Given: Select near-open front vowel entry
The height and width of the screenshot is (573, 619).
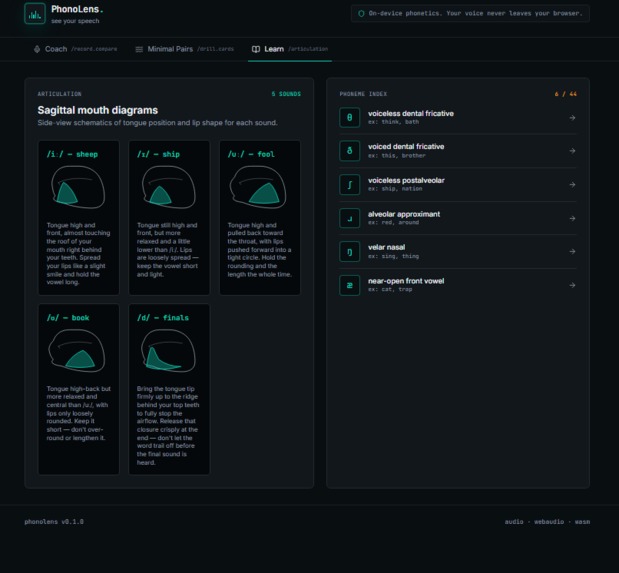Looking at the screenshot, I should pos(458,285).
